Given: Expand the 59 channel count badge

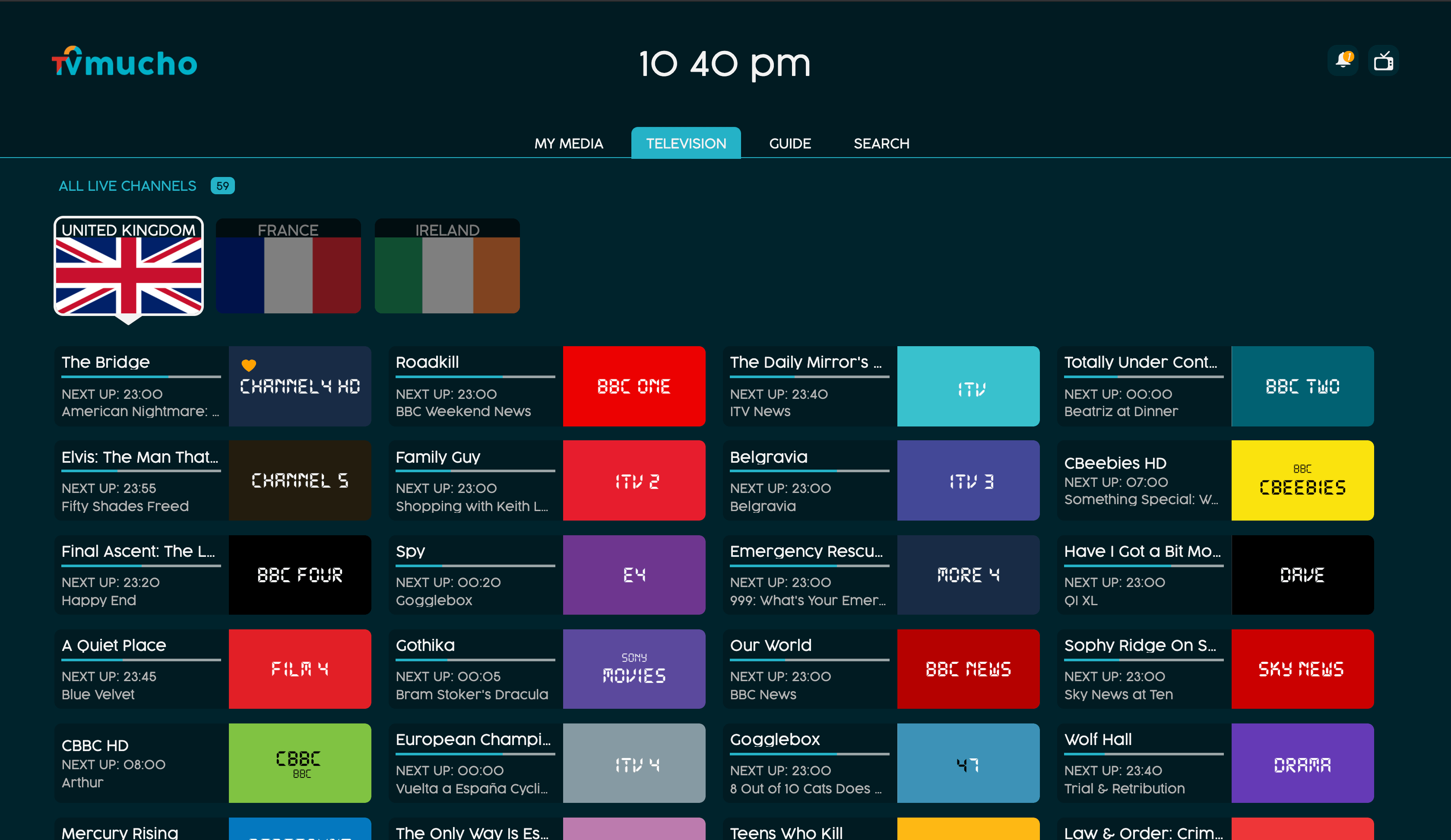Looking at the screenshot, I should coord(222,185).
